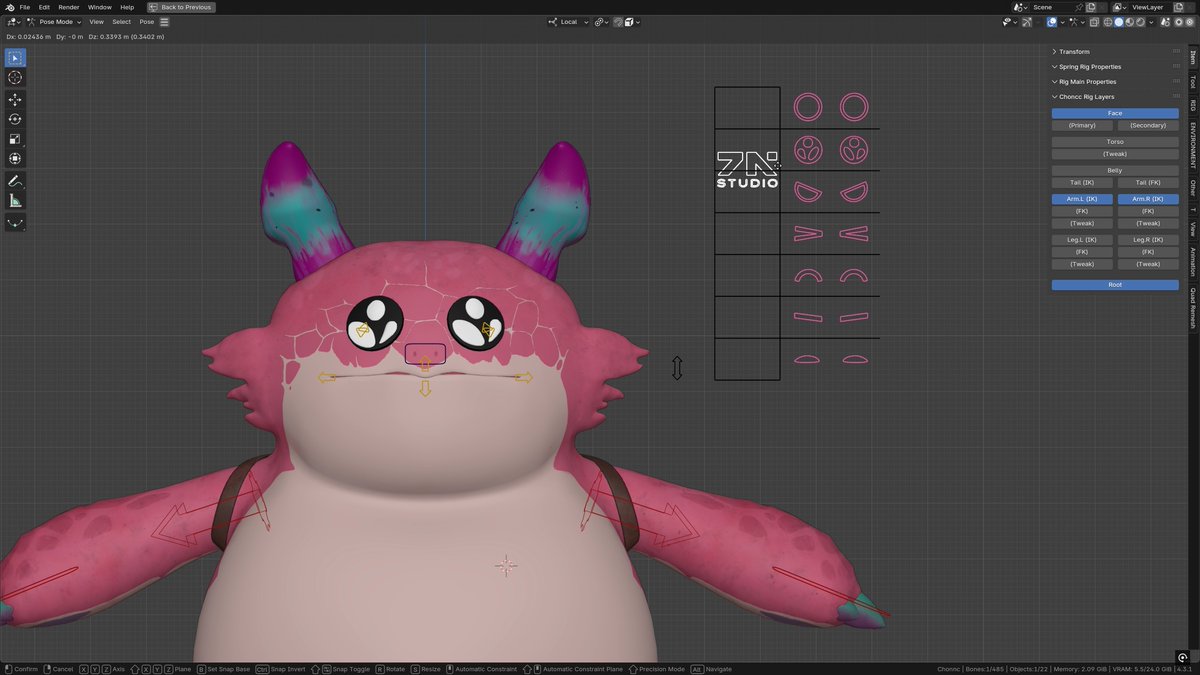The width and height of the screenshot is (1200, 675).
Task: Toggle the (Secondary) face layer
Action: click(1148, 126)
